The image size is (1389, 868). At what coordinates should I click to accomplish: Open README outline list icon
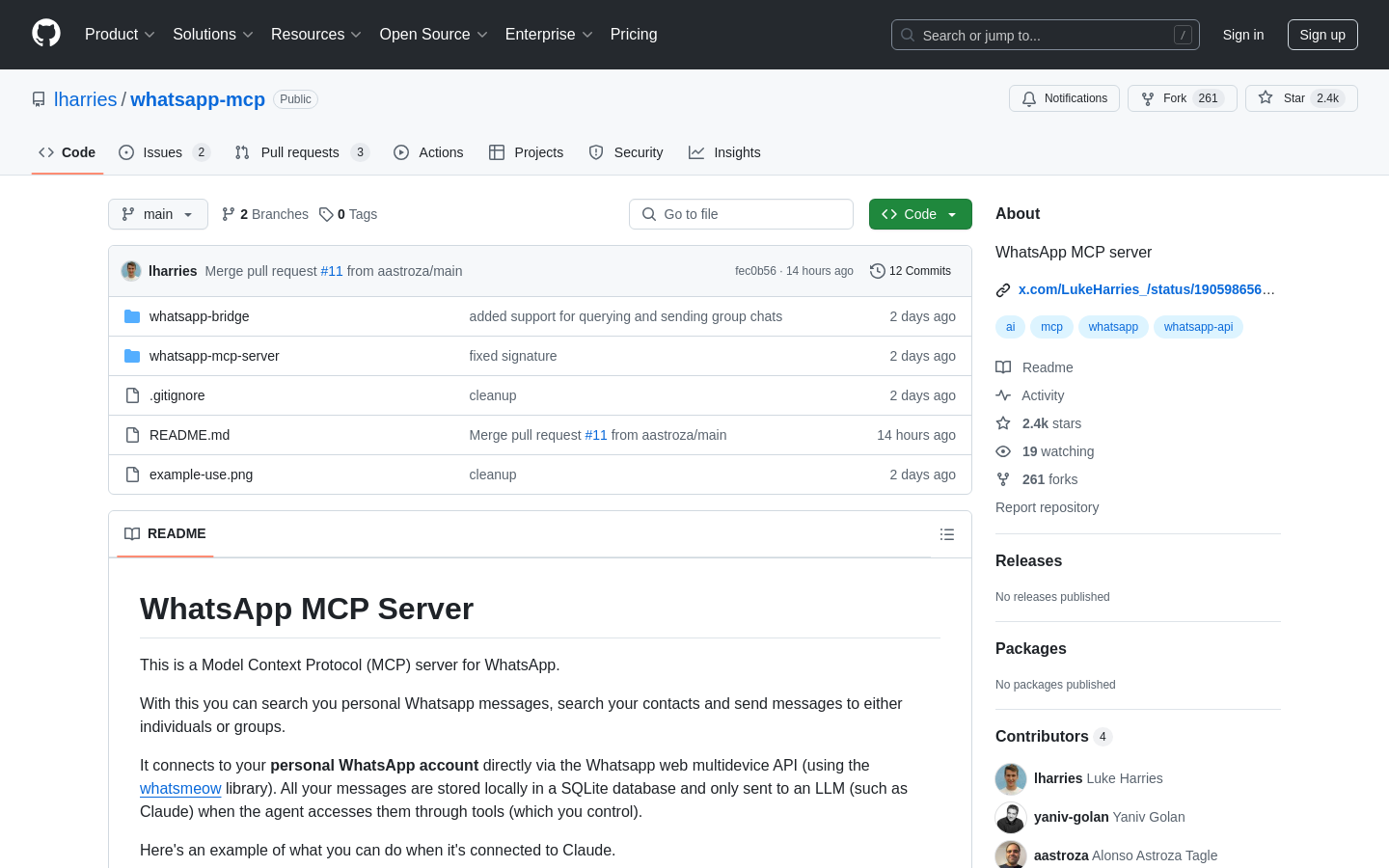[947, 534]
